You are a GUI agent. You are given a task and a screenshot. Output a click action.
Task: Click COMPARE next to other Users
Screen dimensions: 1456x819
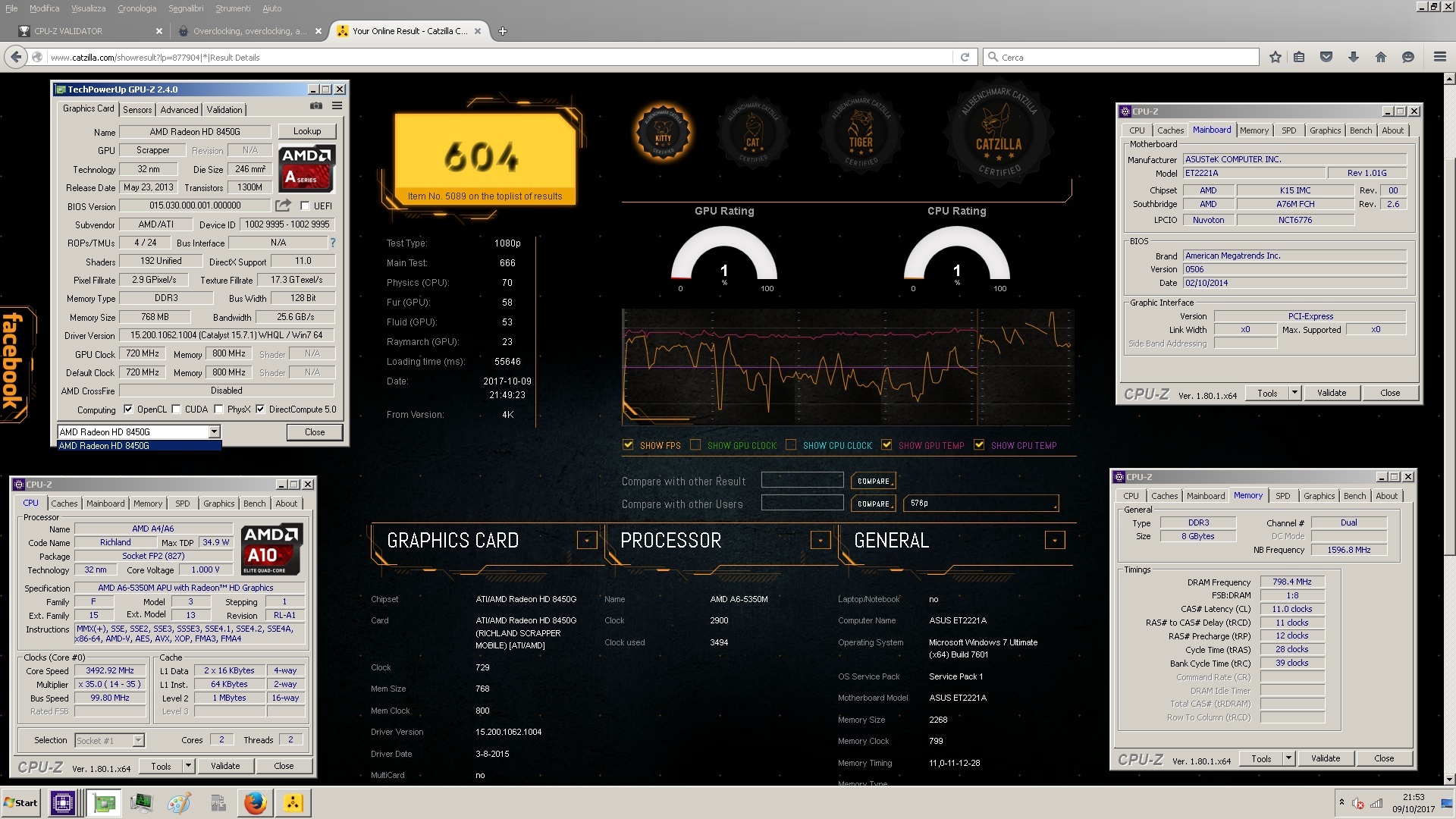874,504
